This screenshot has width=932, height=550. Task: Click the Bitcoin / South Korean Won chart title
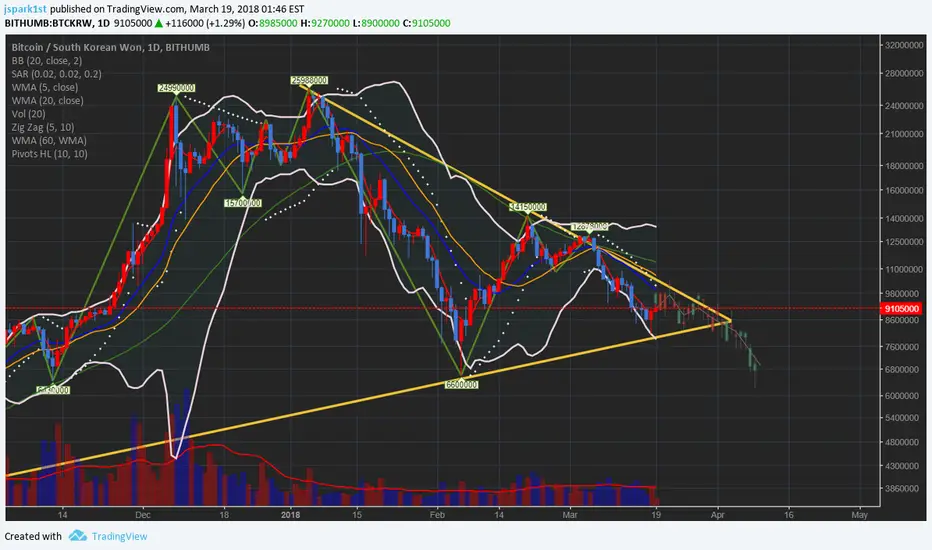111,48
